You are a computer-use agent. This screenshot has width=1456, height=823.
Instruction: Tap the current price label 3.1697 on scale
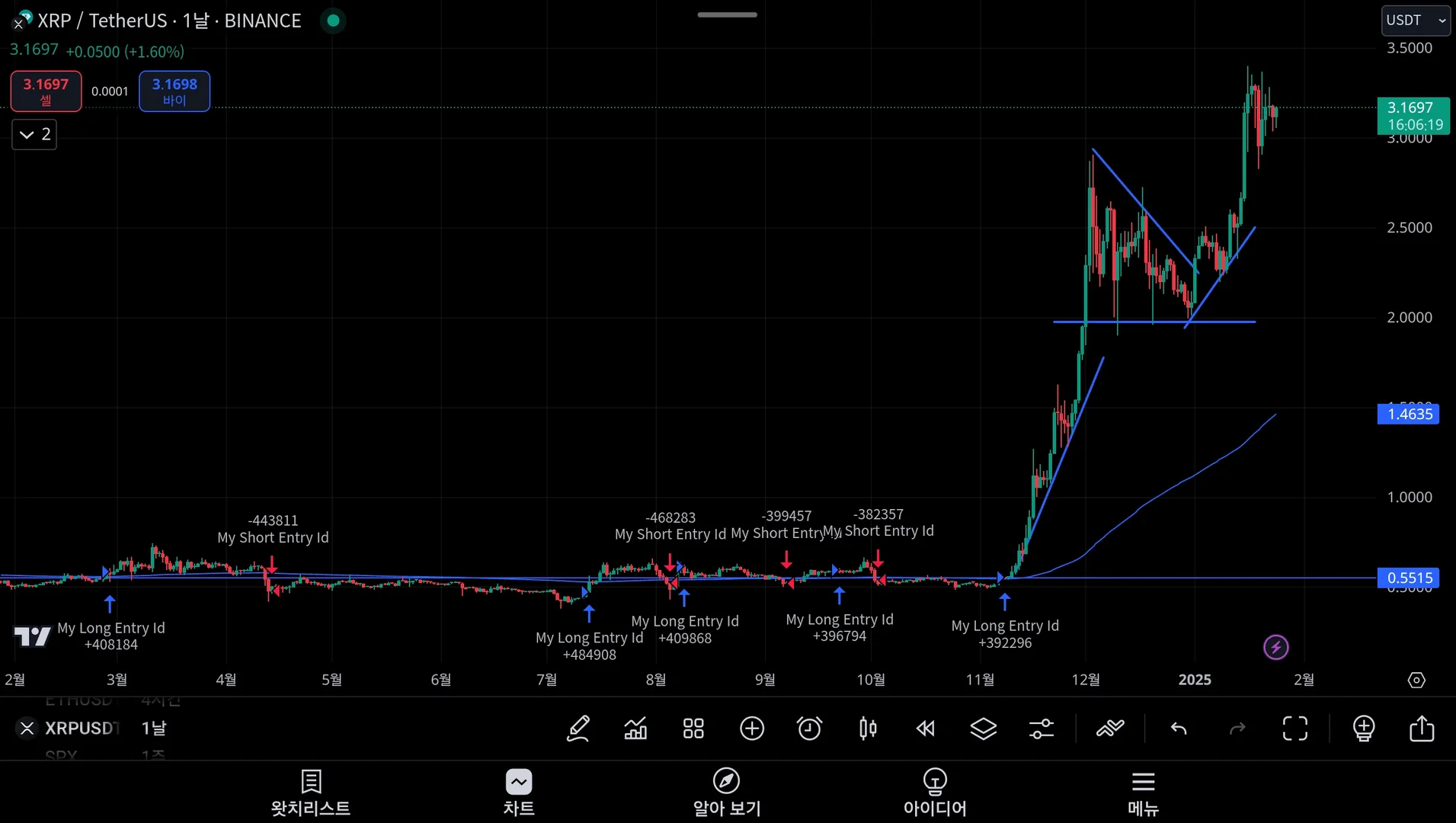(x=1414, y=116)
